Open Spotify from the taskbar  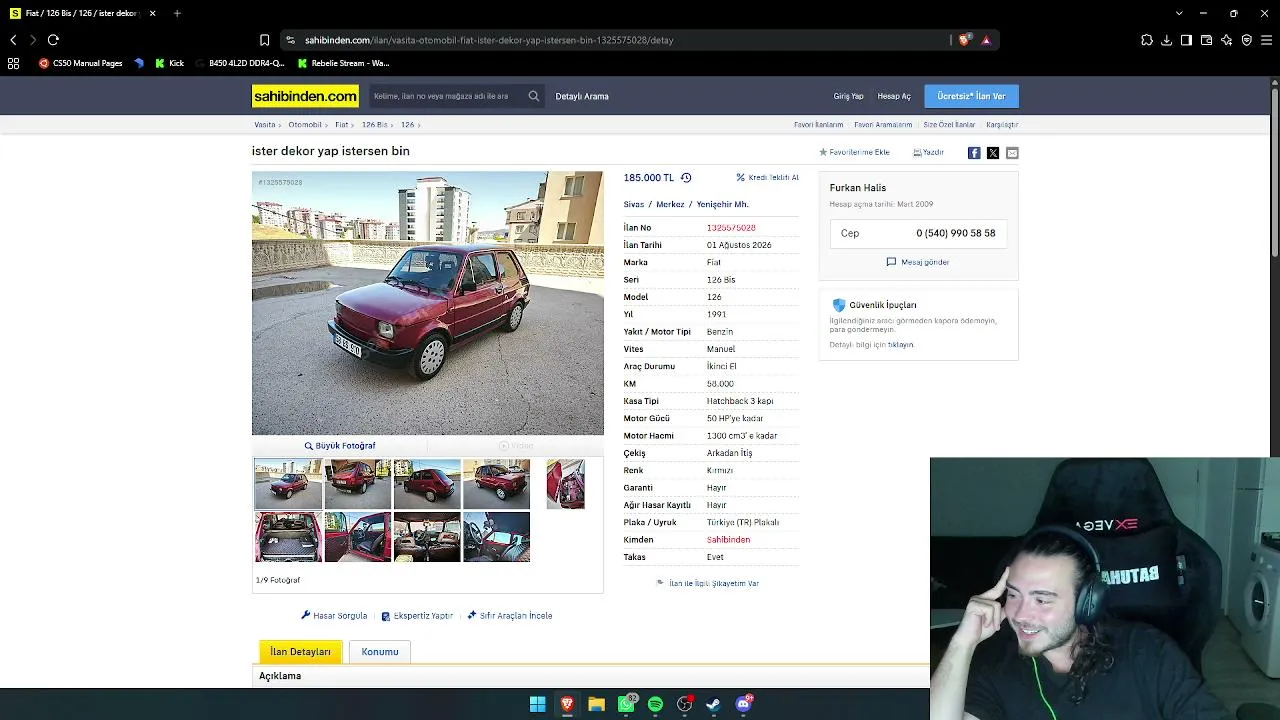pos(655,704)
